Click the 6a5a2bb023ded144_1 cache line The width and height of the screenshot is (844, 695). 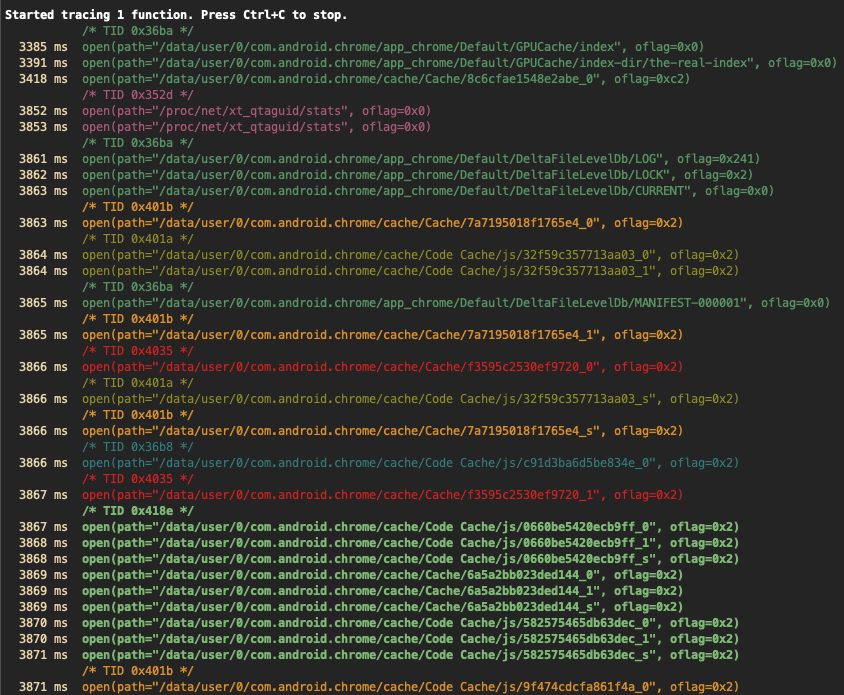tap(382, 591)
